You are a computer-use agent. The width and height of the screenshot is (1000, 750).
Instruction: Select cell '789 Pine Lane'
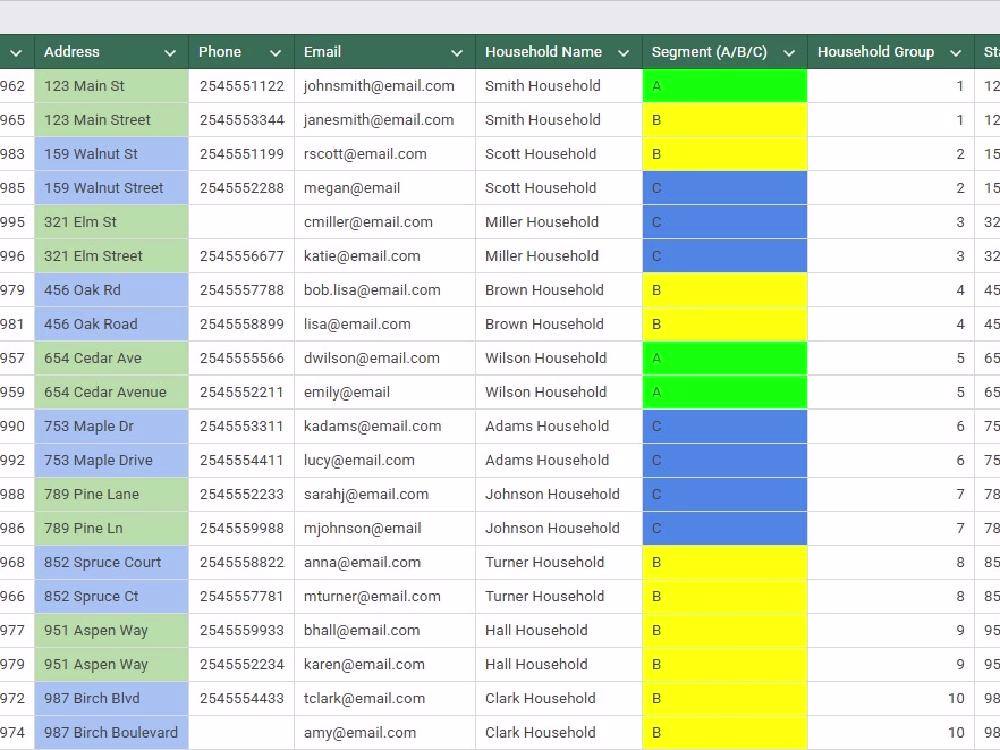pyautogui.click(x=112, y=494)
